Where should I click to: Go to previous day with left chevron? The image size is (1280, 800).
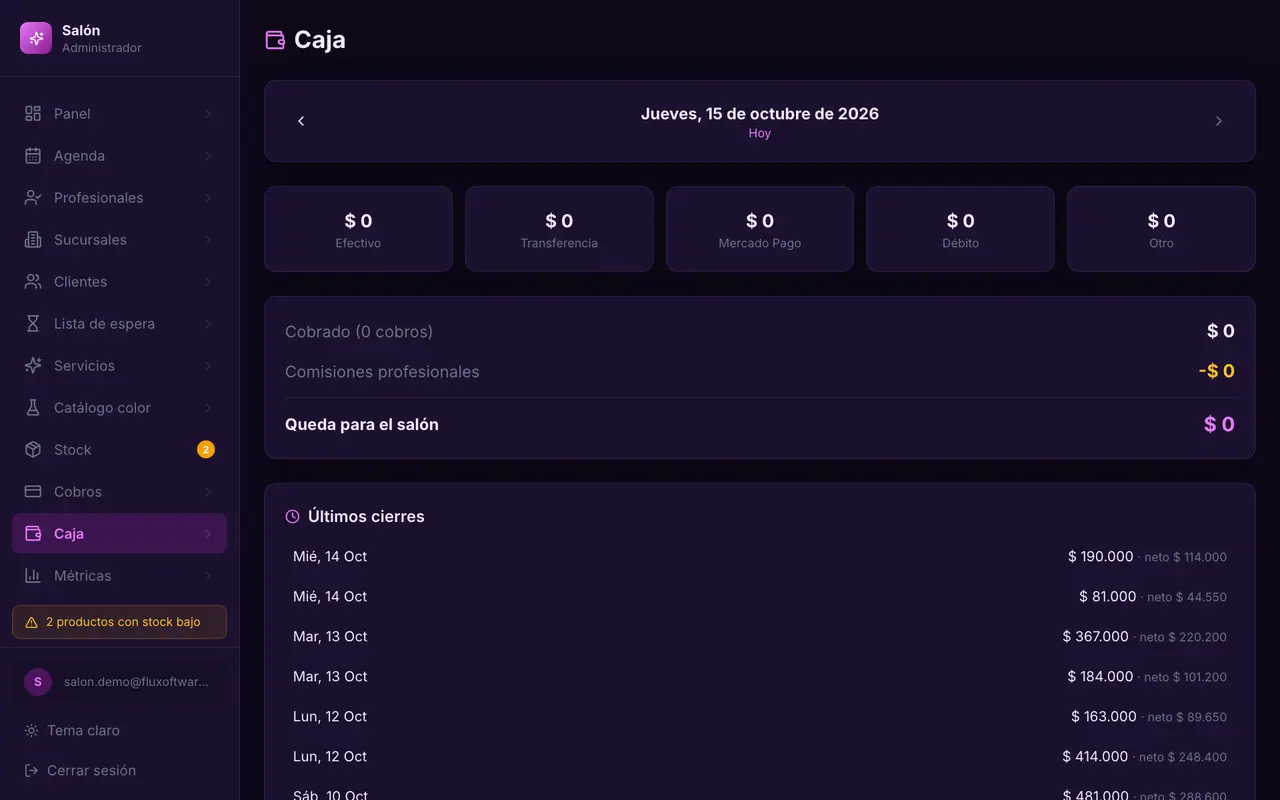point(301,121)
